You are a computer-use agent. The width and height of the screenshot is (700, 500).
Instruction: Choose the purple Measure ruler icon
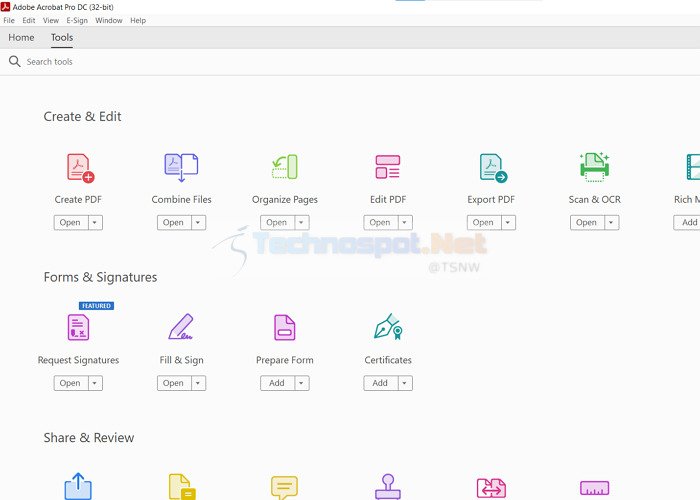coord(594,488)
